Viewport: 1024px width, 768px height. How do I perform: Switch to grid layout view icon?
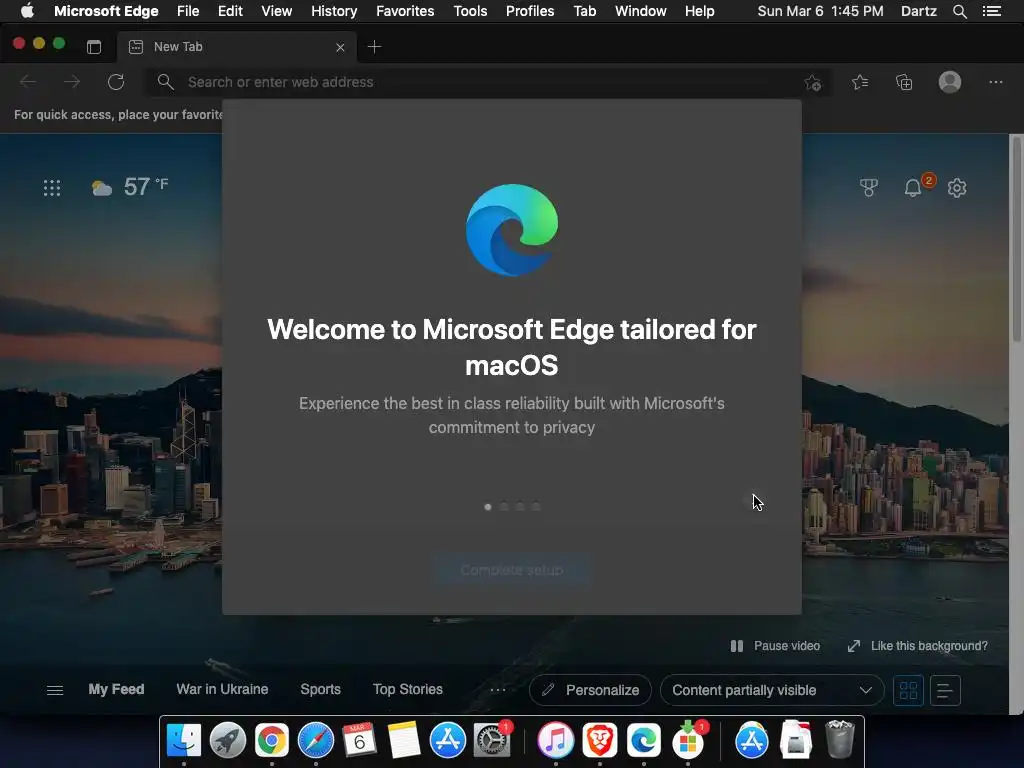pyautogui.click(x=908, y=690)
